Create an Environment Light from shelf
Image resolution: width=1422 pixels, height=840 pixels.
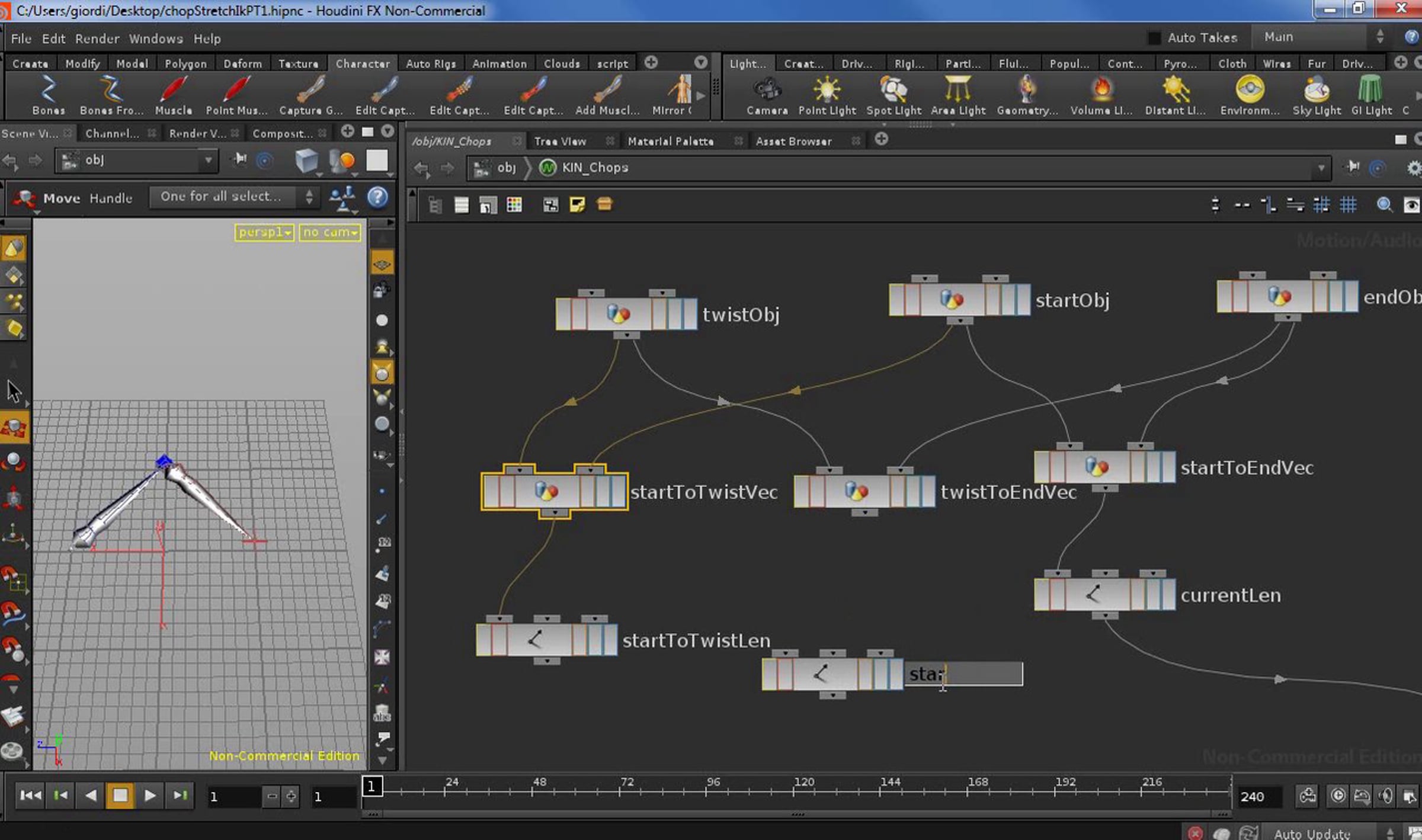pos(1250,96)
